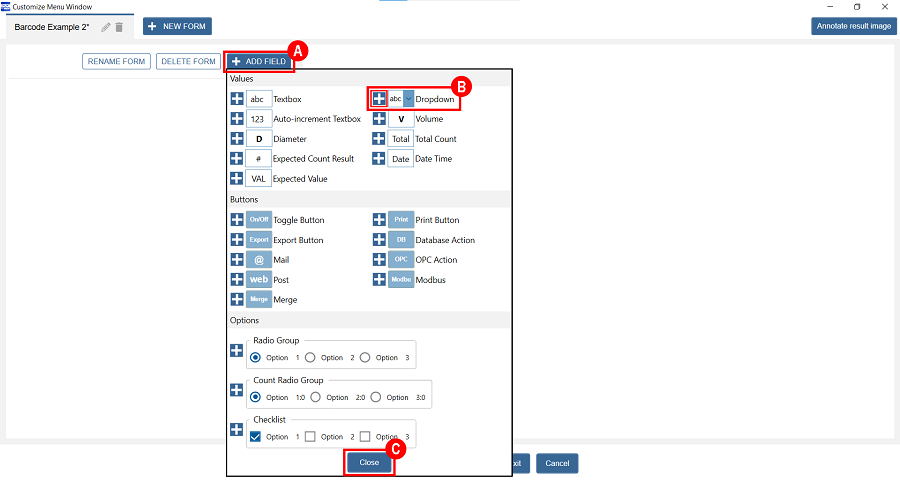This screenshot has height=481, width=900.
Task: Add a Dropdown field via its plus icon
Action: click(x=379, y=98)
